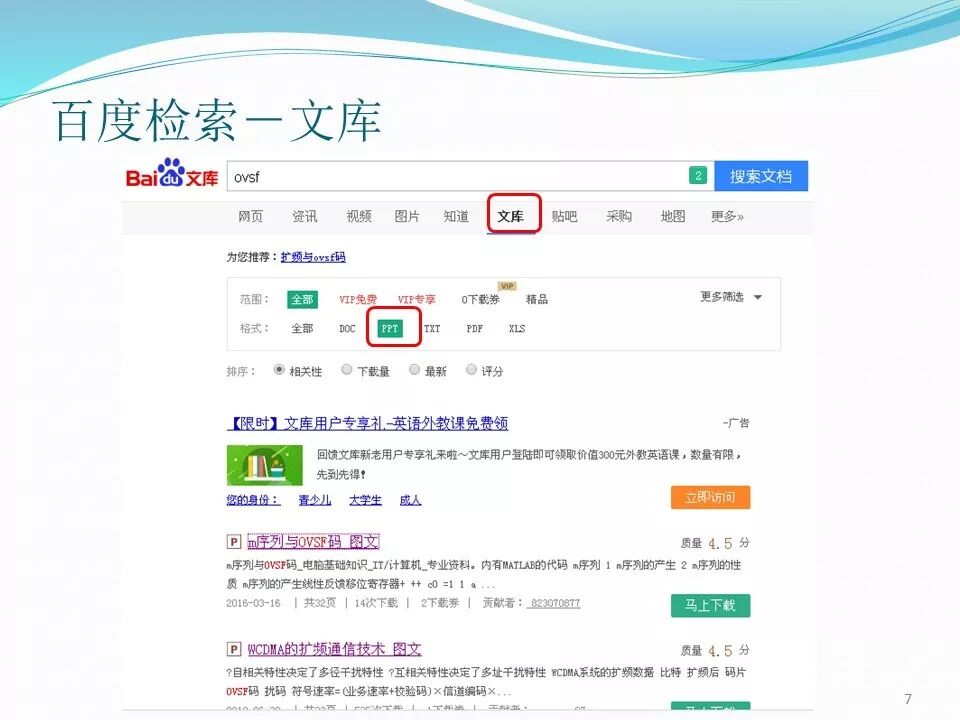Viewport: 960px width, 720px height.
Task: Filter by 0下载券 range
Action: (x=481, y=299)
